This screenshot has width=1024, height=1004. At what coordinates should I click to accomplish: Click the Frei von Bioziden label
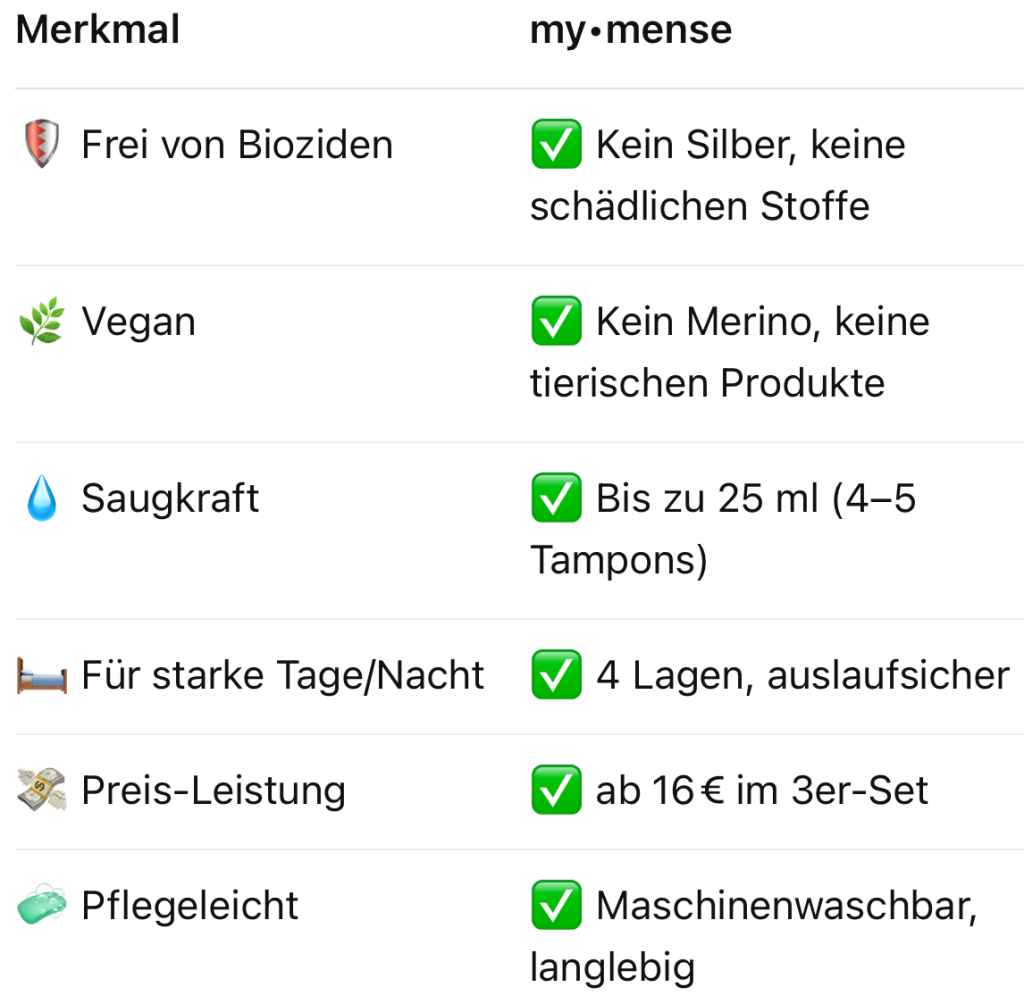(x=237, y=146)
